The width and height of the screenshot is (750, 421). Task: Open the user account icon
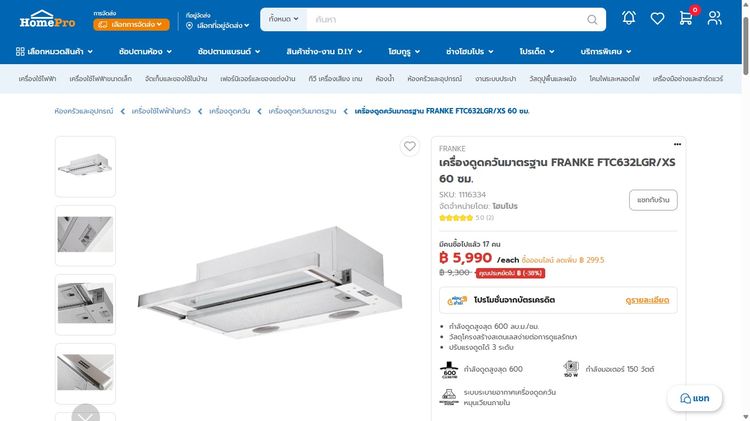pyautogui.click(x=715, y=18)
